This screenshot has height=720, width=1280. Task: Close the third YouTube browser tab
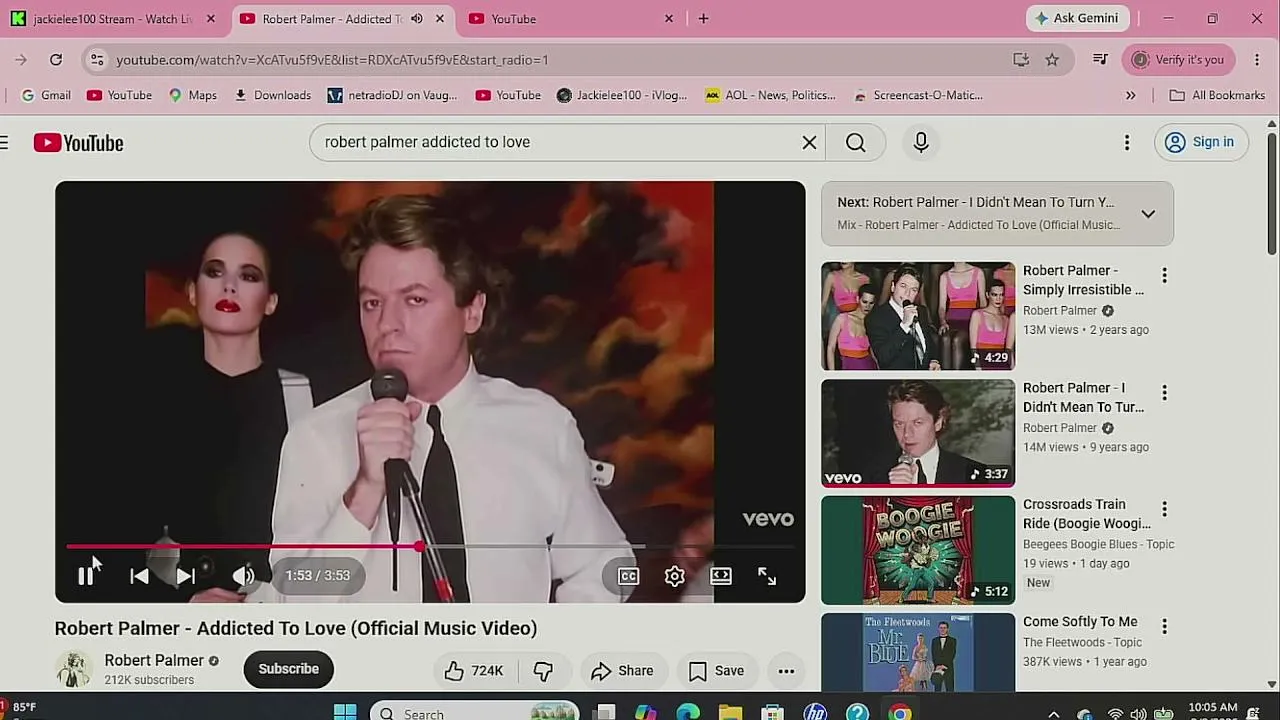[669, 19]
